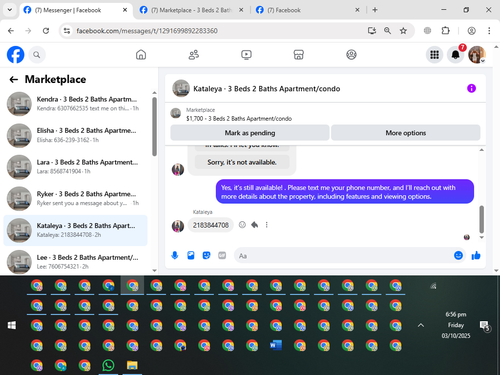
Task: Reply to the 2183844708 message
Action: tap(255, 225)
